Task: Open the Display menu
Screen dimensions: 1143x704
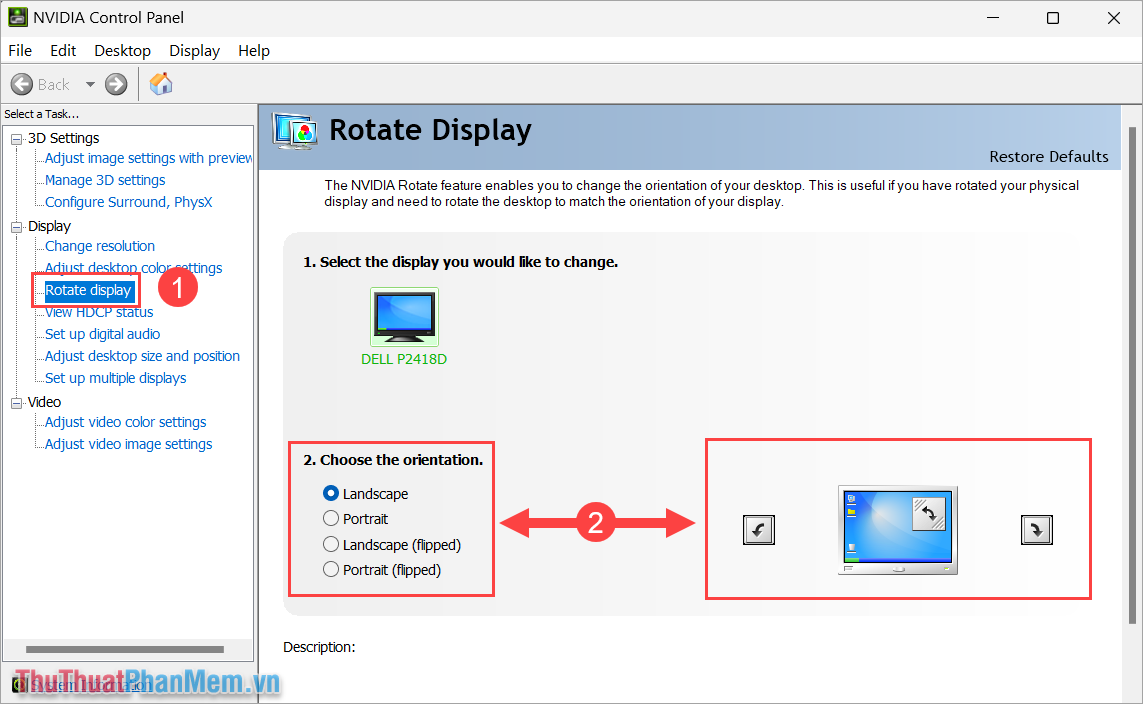Action: tap(194, 50)
